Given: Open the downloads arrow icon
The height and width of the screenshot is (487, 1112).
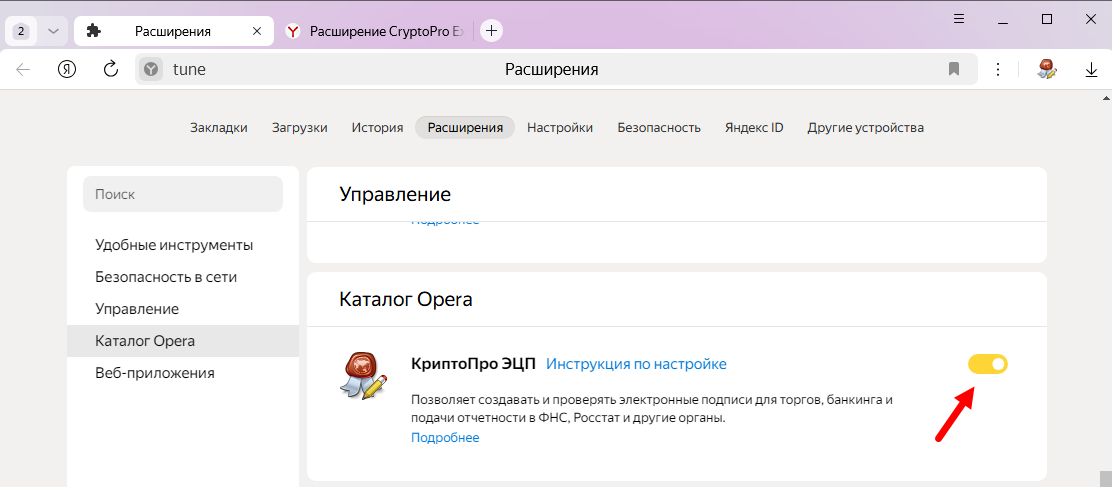Looking at the screenshot, I should click(x=1091, y=69).
